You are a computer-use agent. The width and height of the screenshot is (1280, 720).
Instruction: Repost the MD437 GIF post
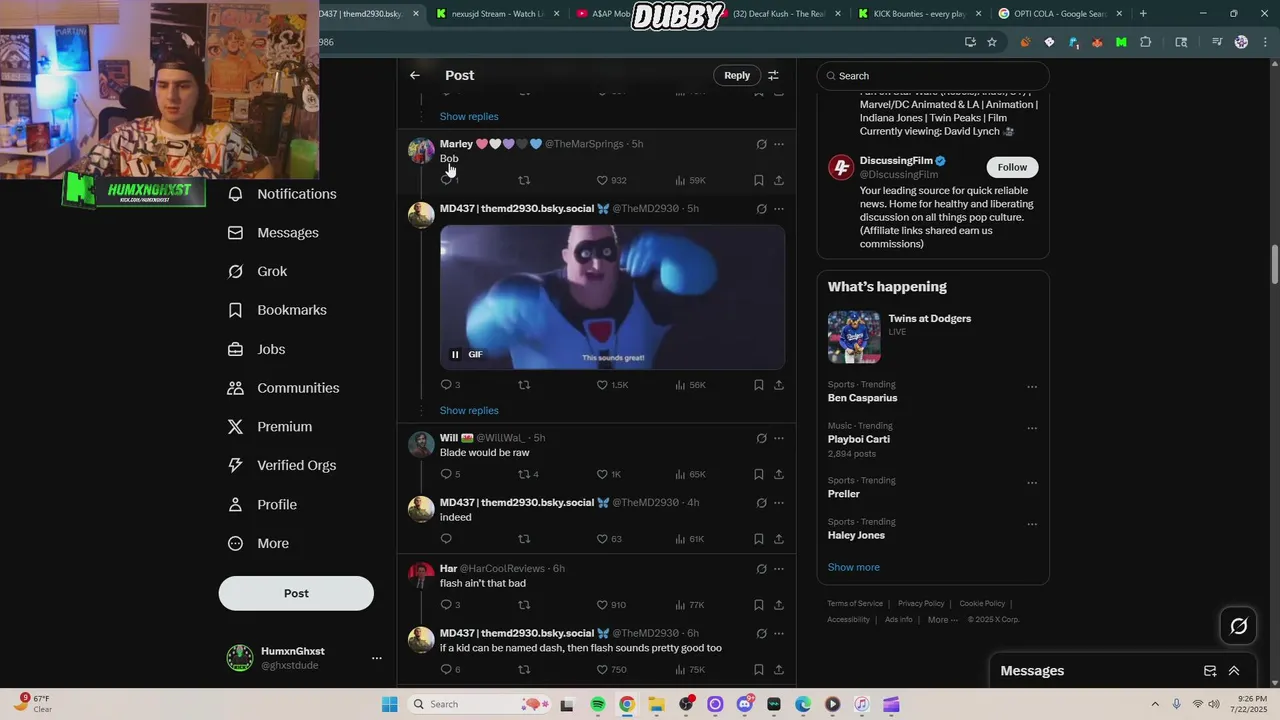tap(524, 385)
